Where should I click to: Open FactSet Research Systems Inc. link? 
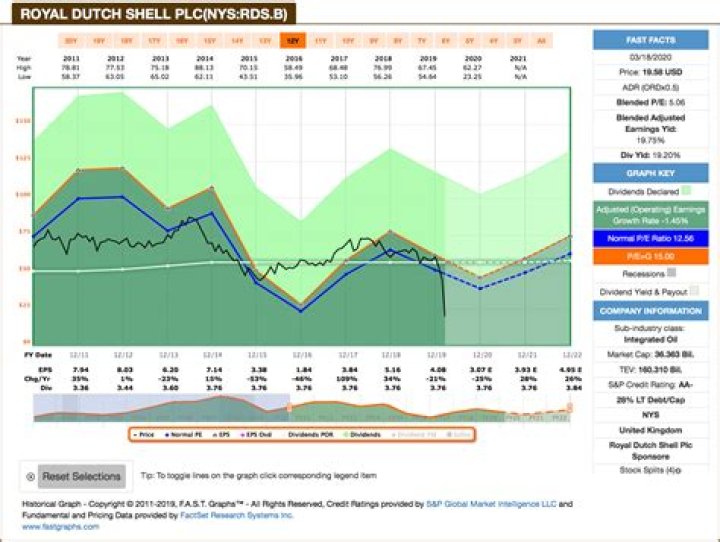point(236,515)
